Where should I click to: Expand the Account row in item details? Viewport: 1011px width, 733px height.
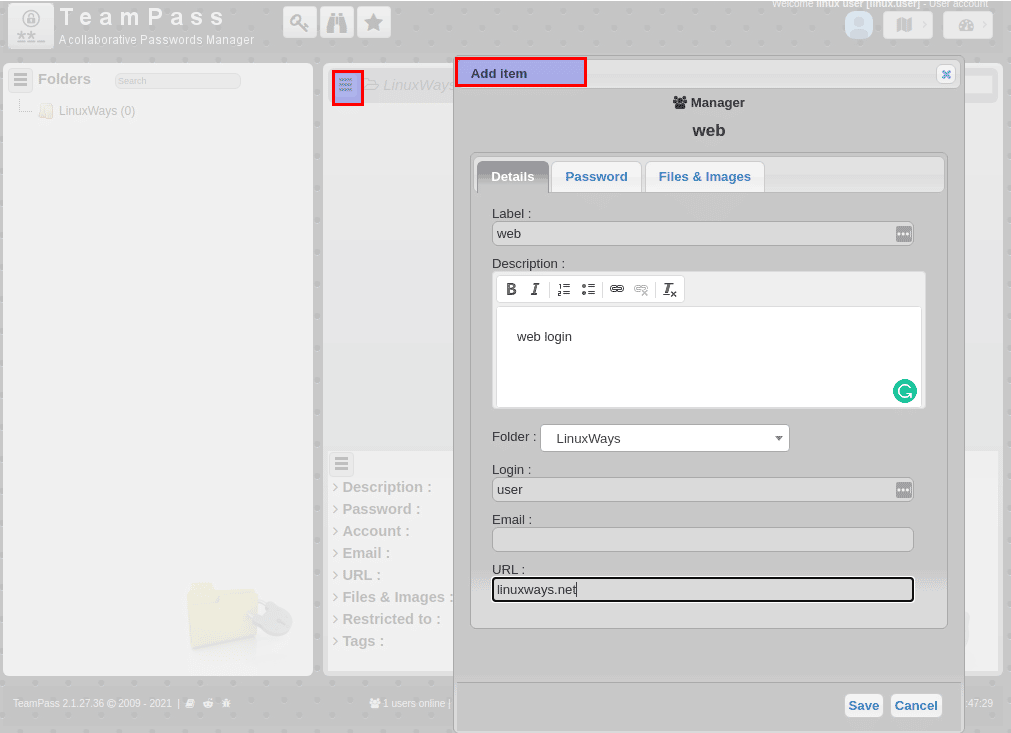click(371, 531)
